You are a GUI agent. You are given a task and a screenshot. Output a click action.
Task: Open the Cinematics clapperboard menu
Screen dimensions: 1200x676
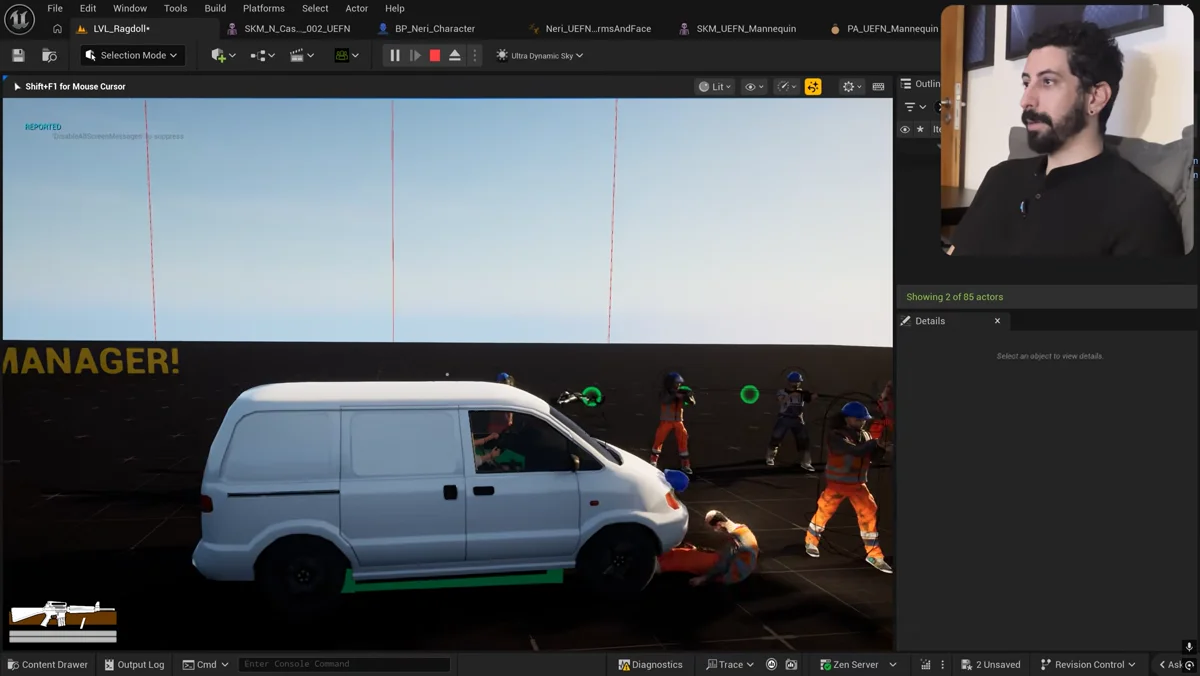302,56
